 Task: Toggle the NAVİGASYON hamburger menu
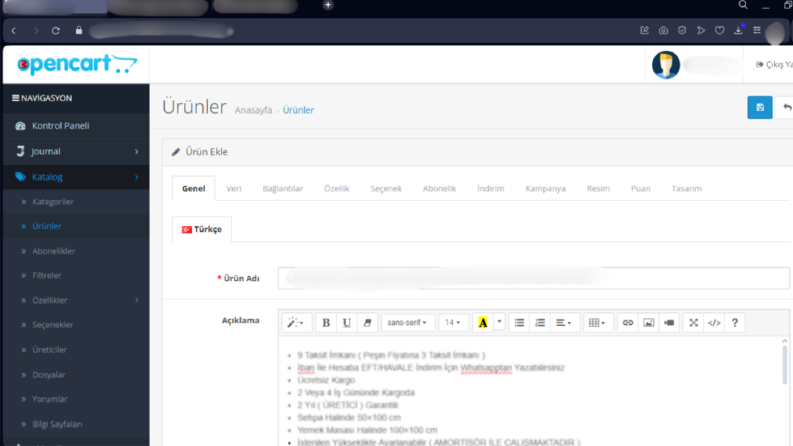click(x=16, y=98)
